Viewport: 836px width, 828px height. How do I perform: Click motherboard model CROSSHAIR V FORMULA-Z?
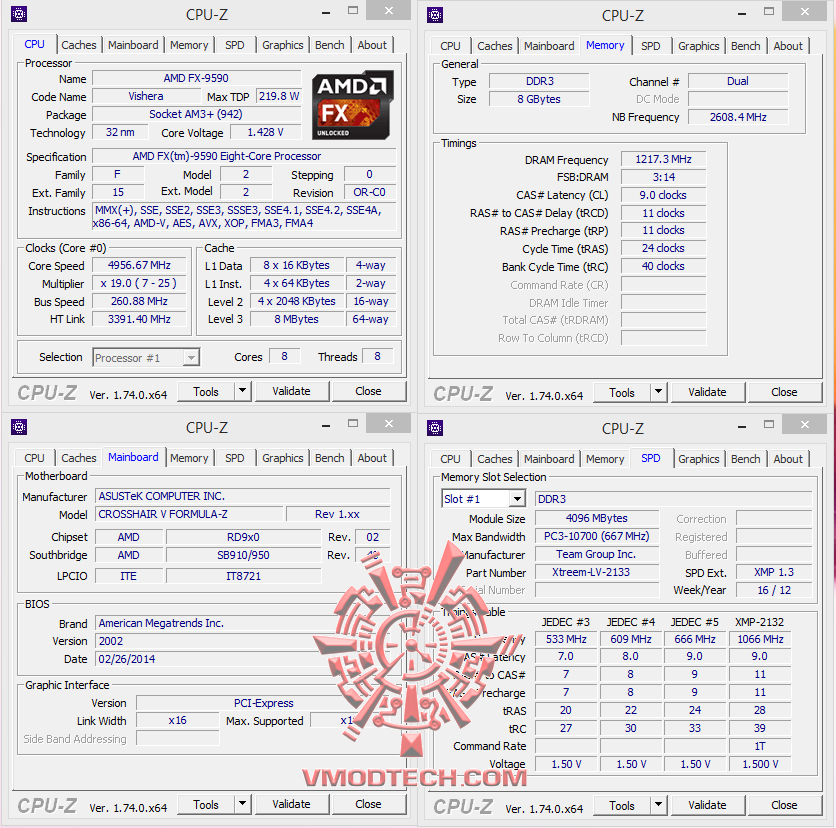[x=189, y=514]
